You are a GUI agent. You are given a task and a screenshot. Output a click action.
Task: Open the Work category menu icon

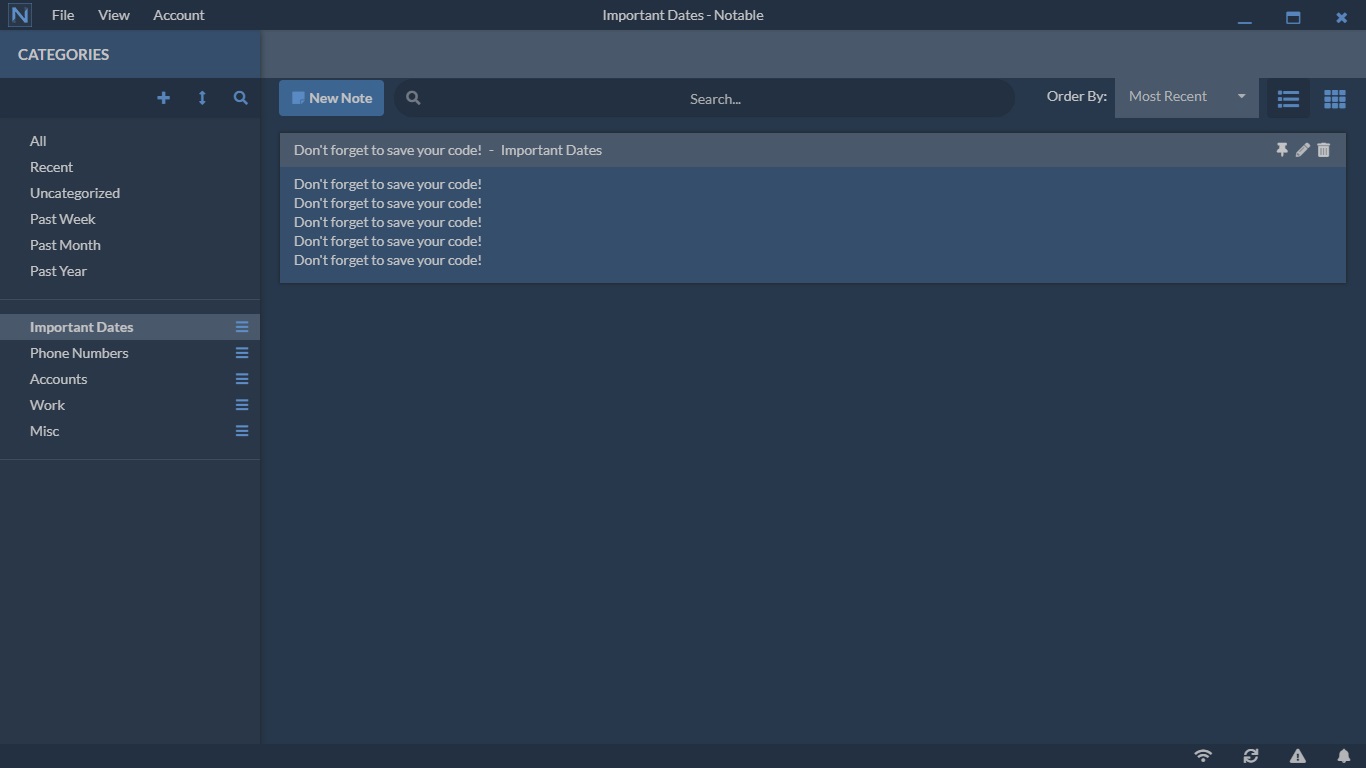(242, 405)
